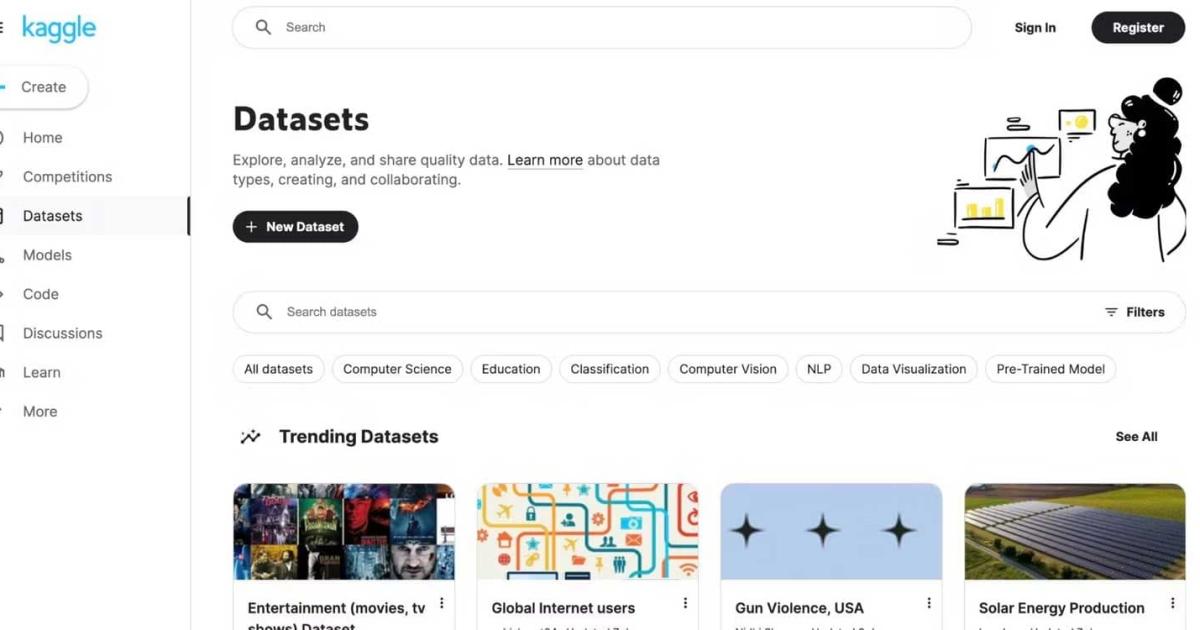Click the search datasets magnifier icon
This screenshot has height=630, width=1200.
(x=264, y=312)
